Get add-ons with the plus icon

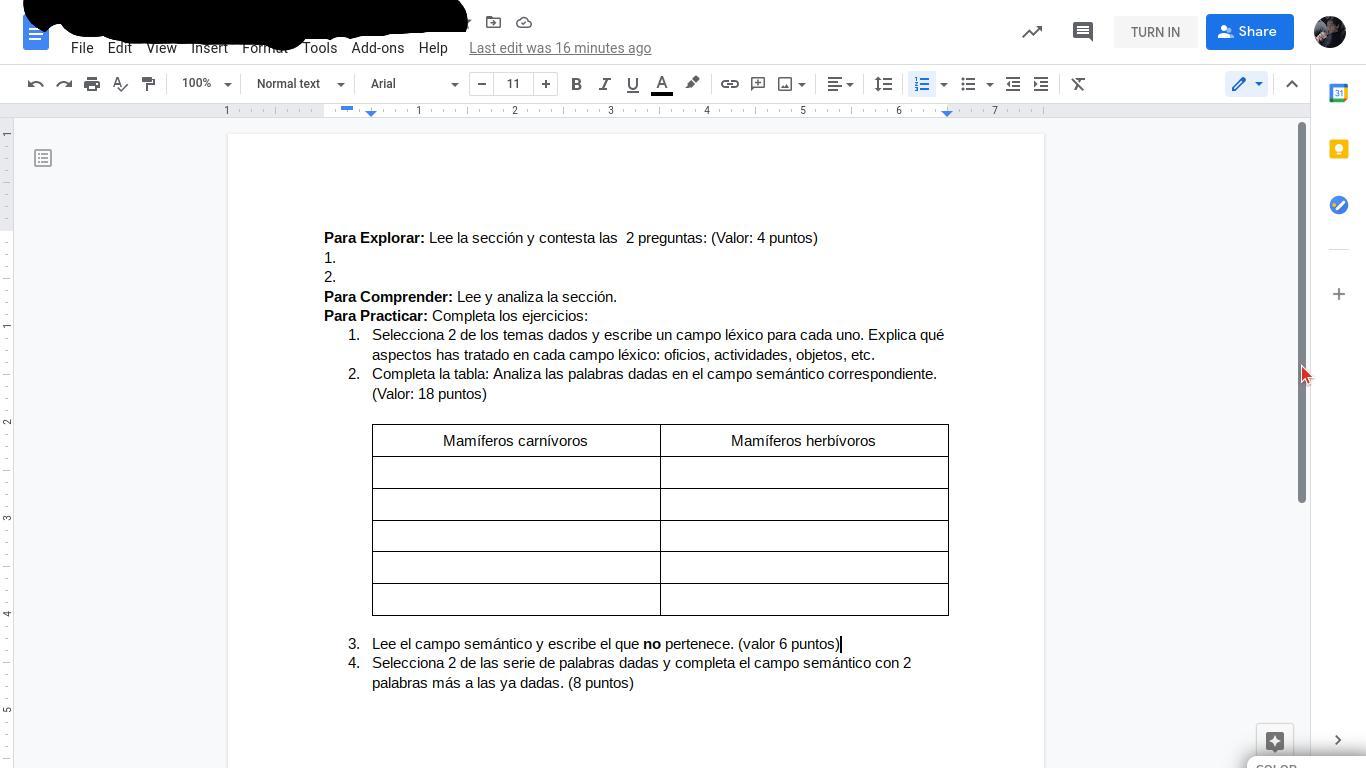[x=1339, y=294]
